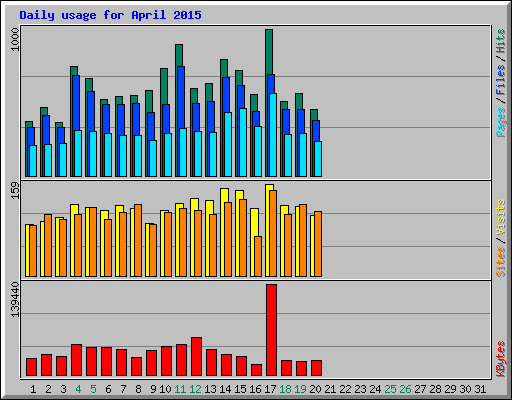The image size is (512, 400).
Task: Click the 'Daily usage for April 2015' title
Action: (x=110, y=15)
